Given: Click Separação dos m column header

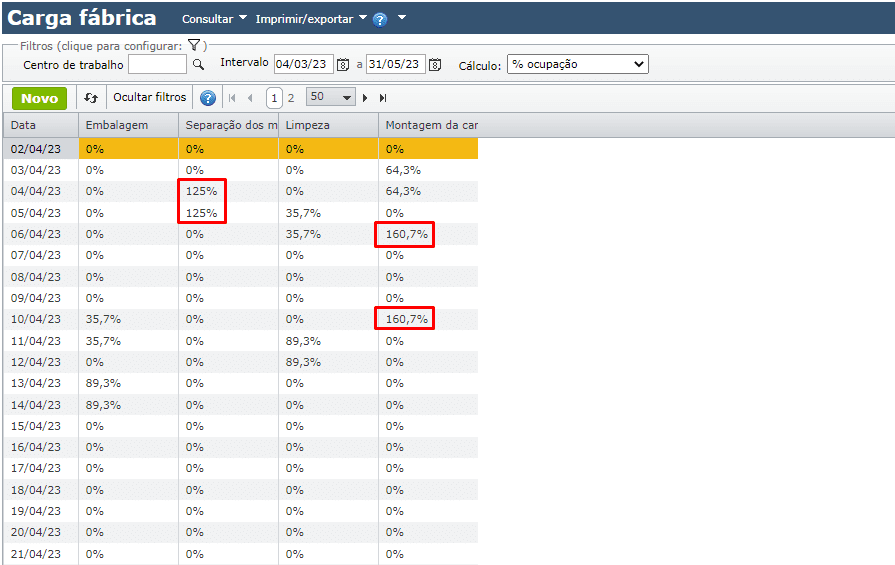Looking at the screenshot, I should coord(228,125).
